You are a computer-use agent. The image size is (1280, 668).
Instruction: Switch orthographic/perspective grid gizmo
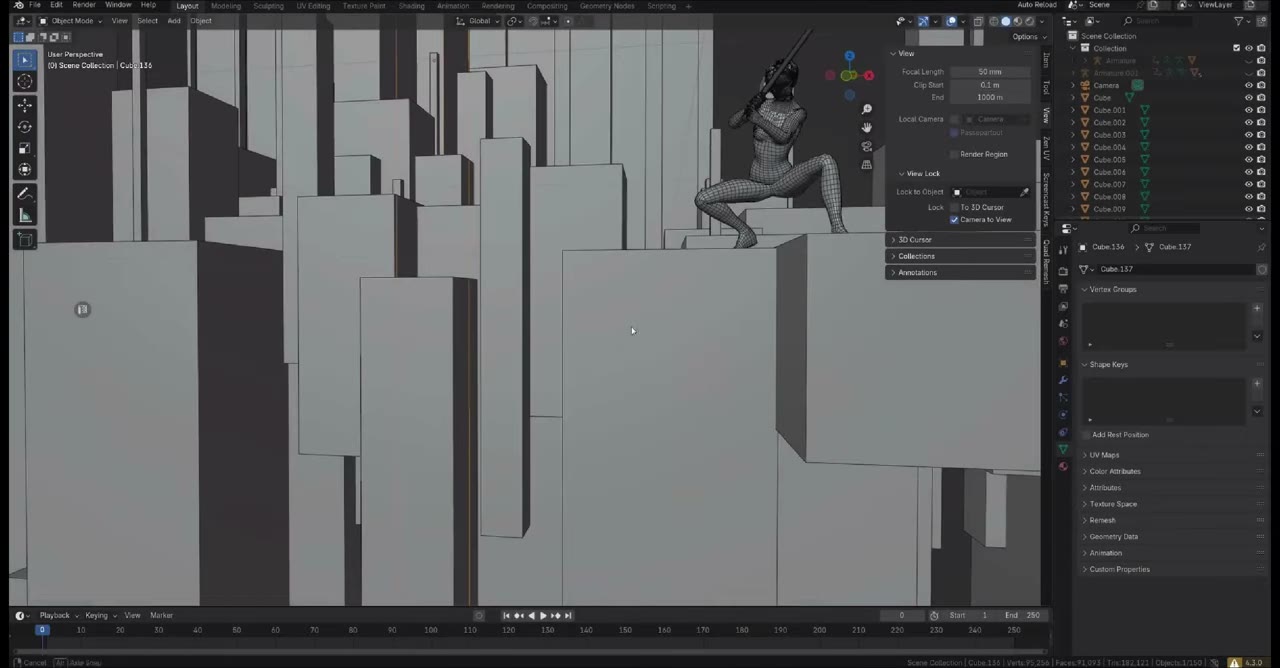pyautogui.click(x=867, y=165)
